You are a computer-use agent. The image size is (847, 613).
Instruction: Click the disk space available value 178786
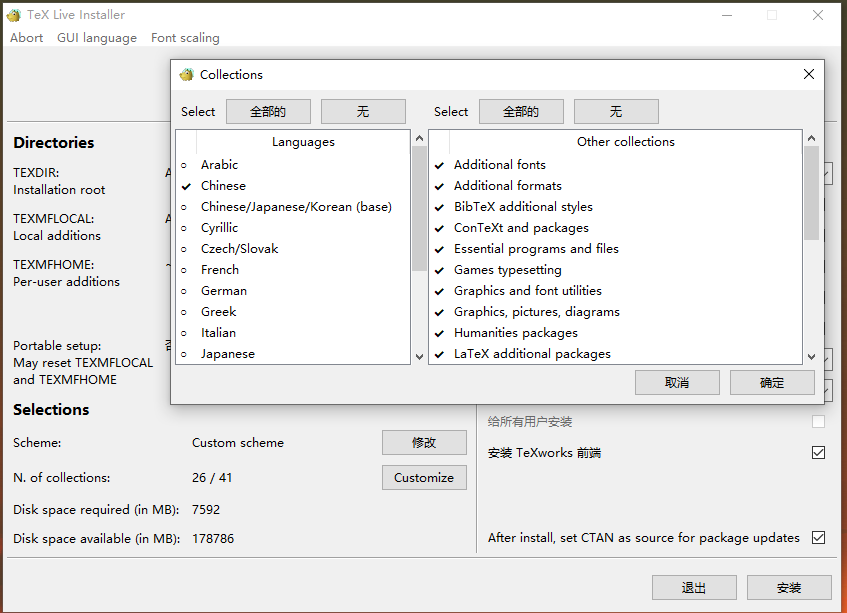(x=213, y=539)
